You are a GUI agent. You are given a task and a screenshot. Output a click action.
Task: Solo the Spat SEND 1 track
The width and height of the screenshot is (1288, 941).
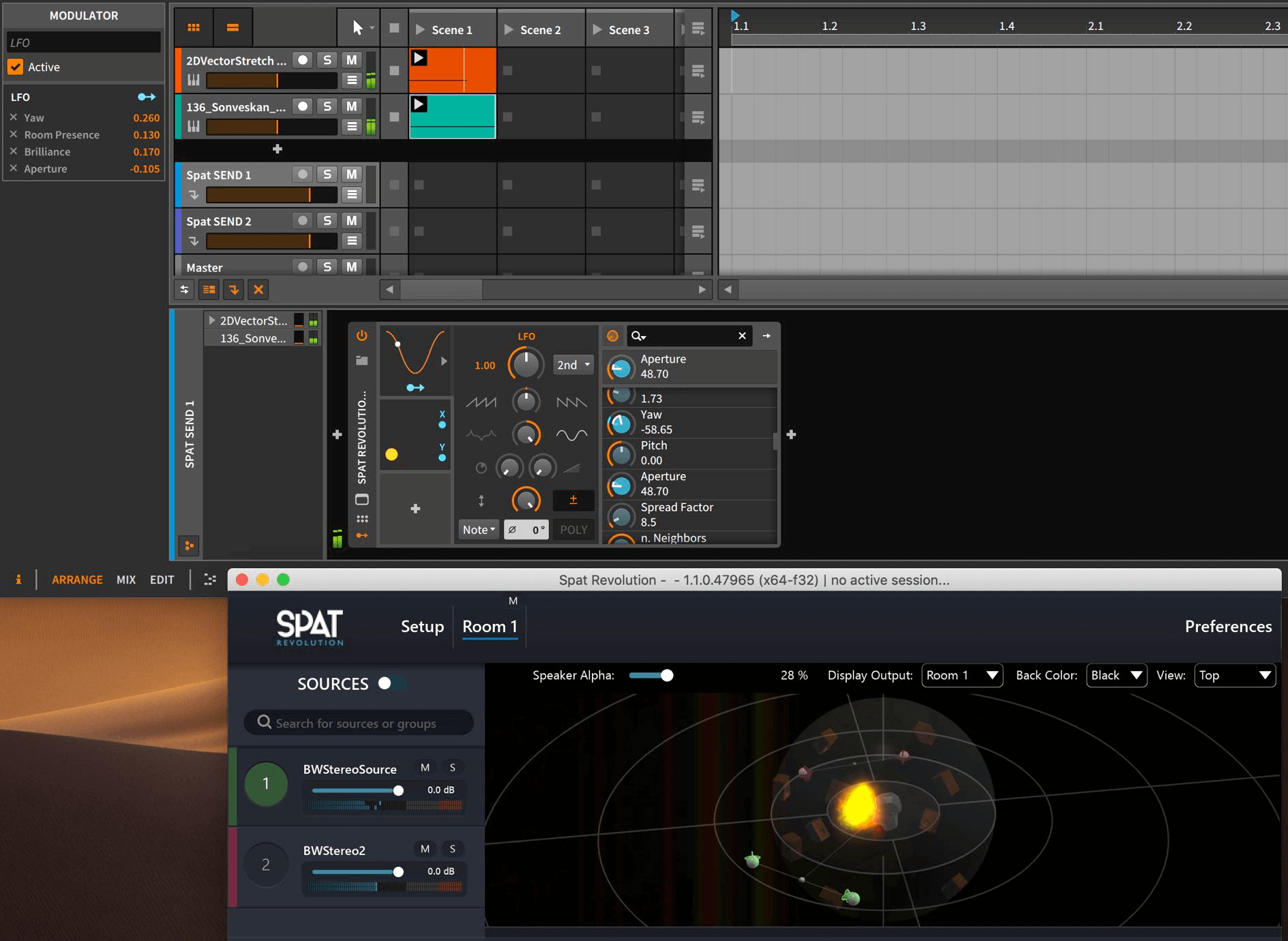pos(327,175)
